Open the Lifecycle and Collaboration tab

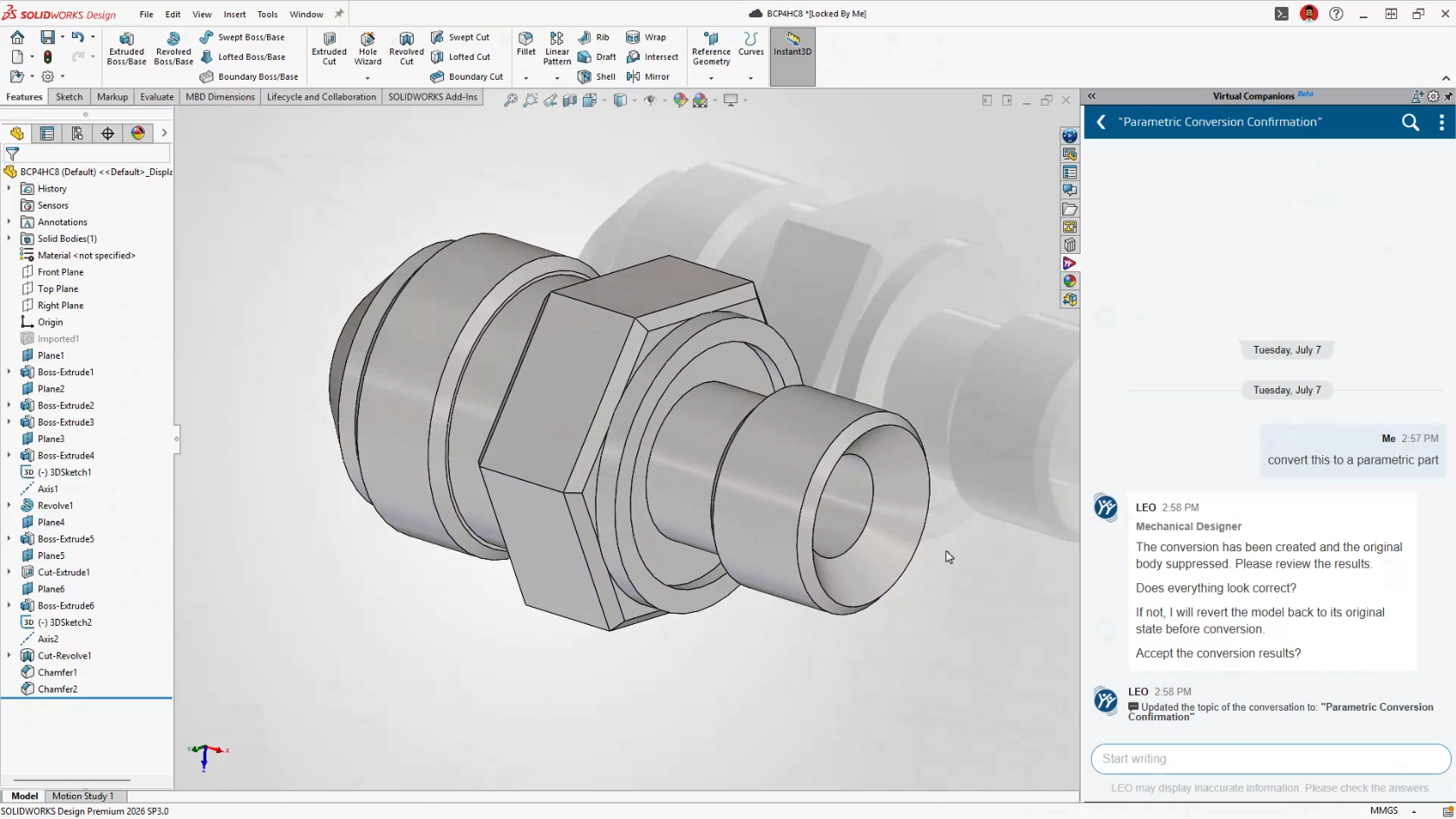[322, 97]
